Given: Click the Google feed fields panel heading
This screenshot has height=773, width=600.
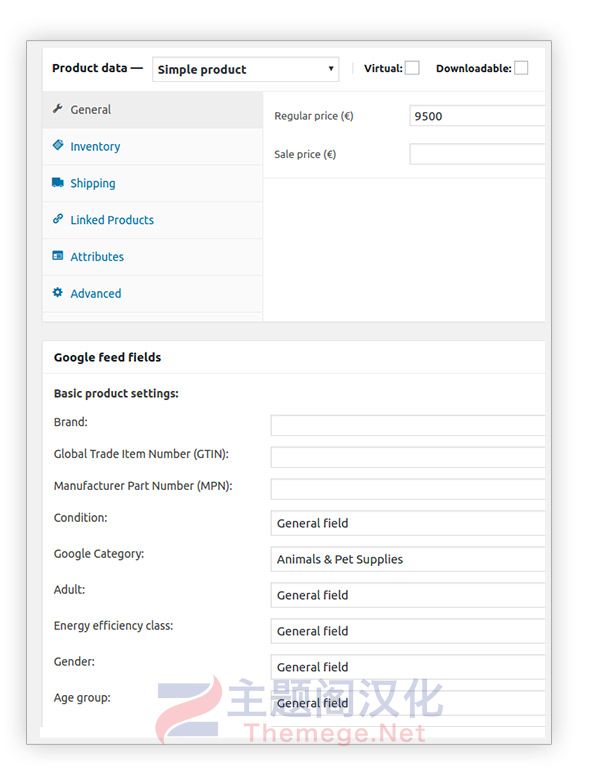Looking at the screenshot, I should pos(107,357).
